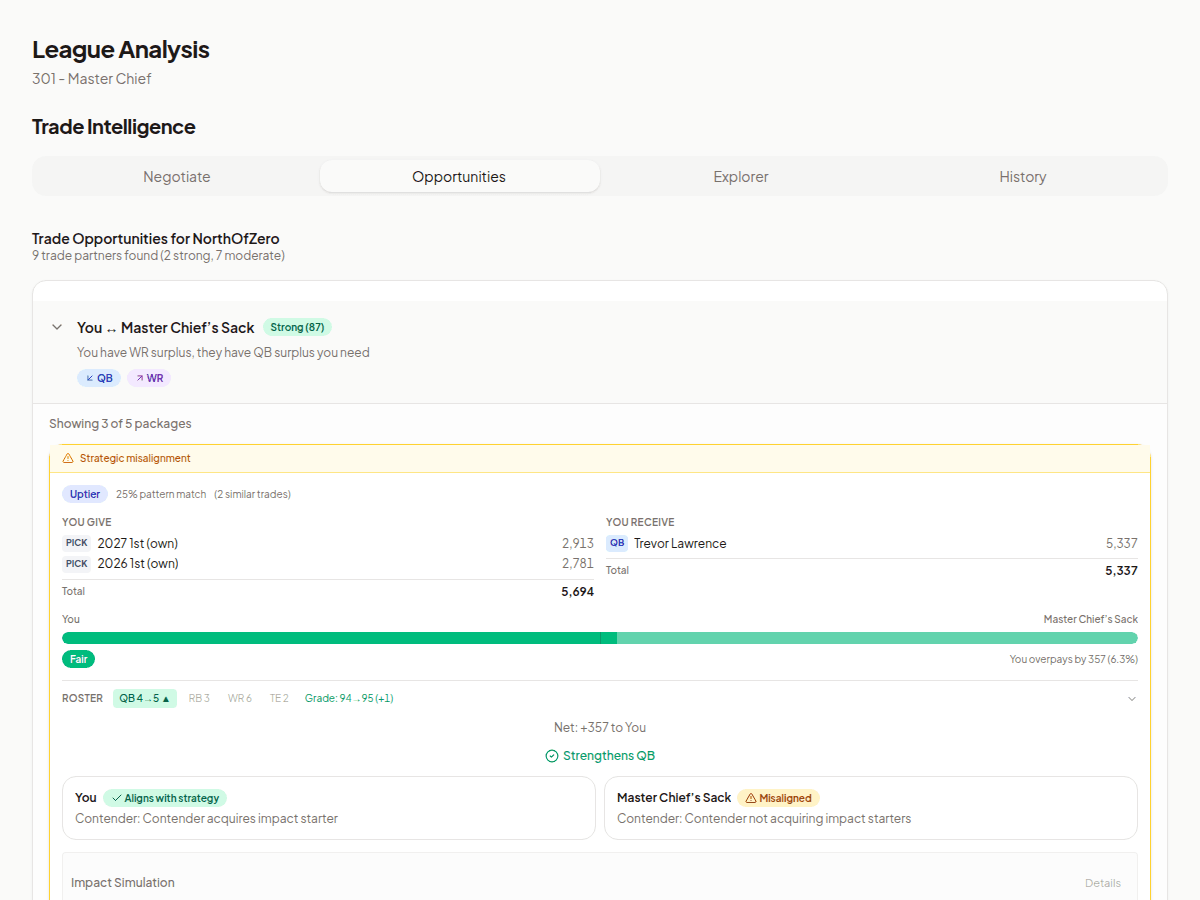1200x900 pixels.
Task: Click the QB need badge
Action: pyautogui.click(x=99, y=378)
